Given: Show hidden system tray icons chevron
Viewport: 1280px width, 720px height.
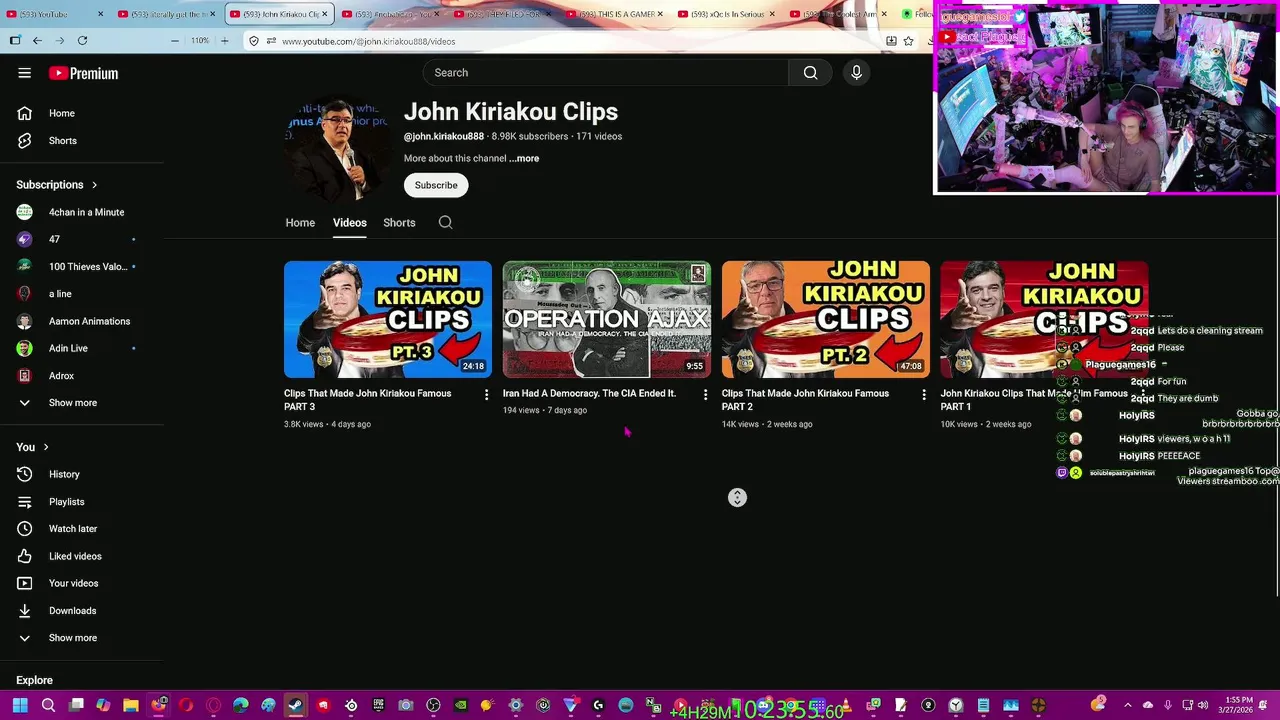Looking at the screenshot, I should tap(1128, 706).
